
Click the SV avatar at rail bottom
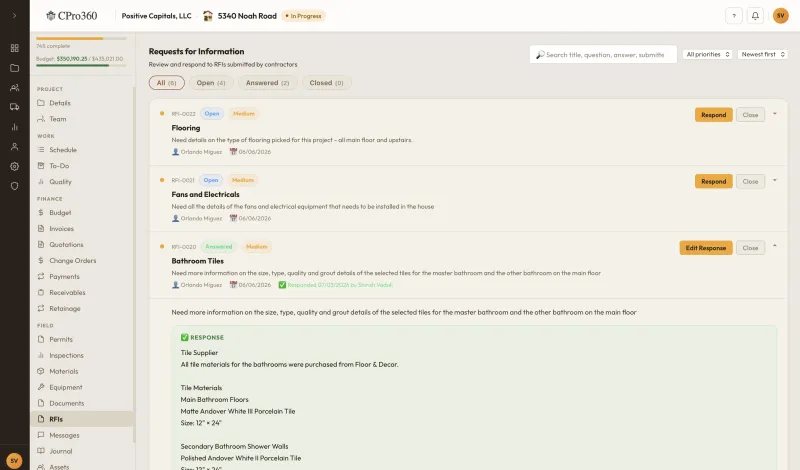click(14, 461)
